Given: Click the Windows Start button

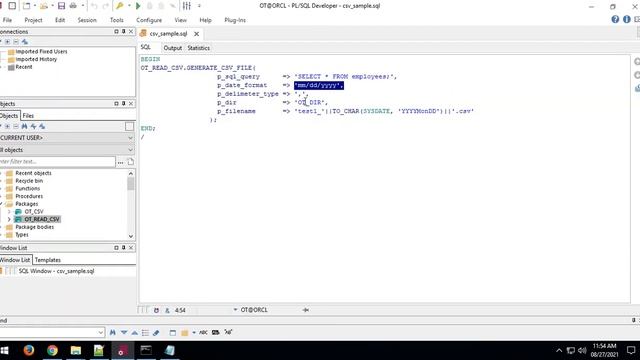Looking at the screenshot, I should (x=5, y=351).
